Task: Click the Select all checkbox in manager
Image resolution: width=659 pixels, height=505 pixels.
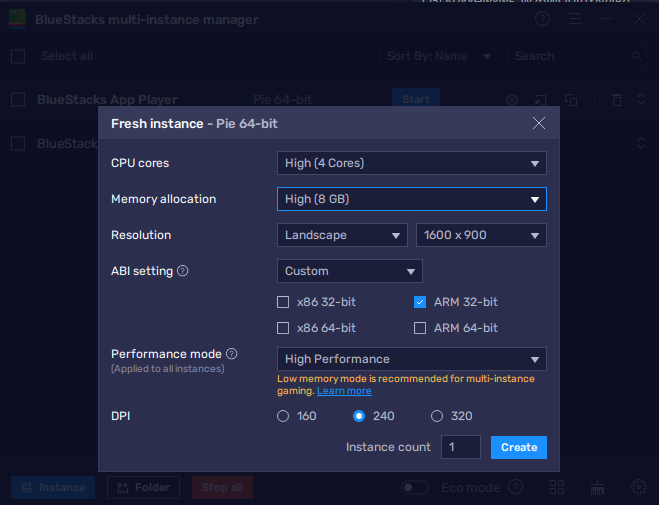Action: pos(18,56)
